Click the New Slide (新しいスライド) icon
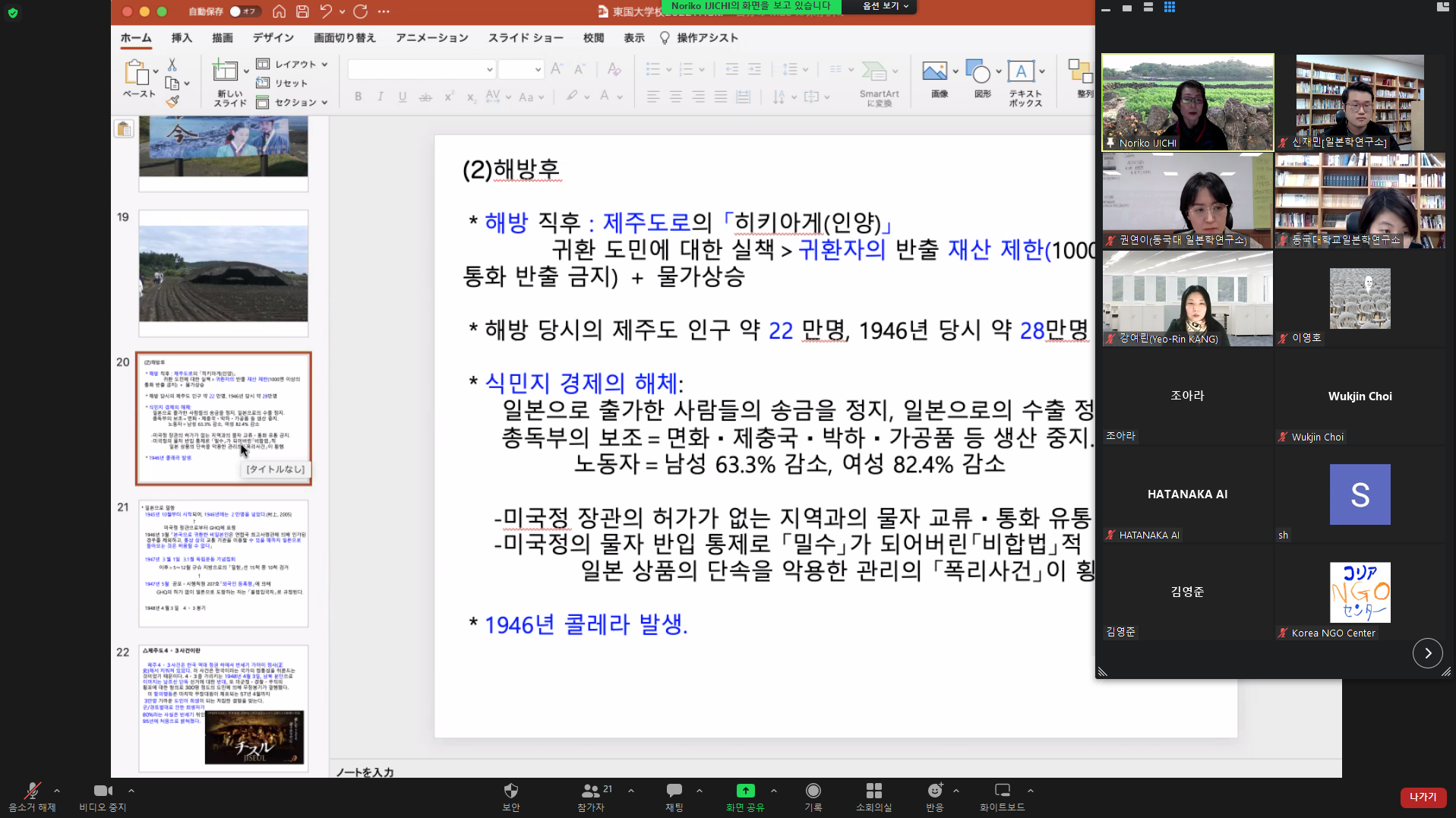 click(225, 71)
